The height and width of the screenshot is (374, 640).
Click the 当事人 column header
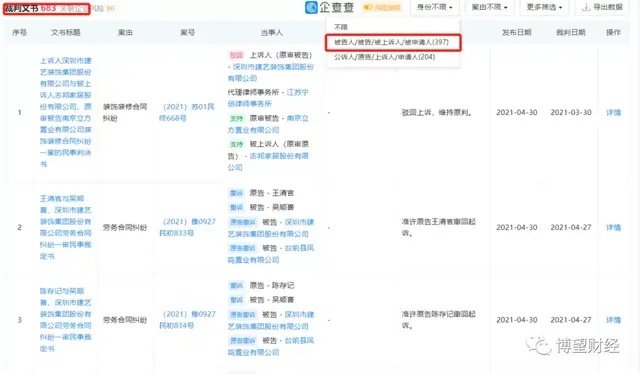tap(271, 33)
